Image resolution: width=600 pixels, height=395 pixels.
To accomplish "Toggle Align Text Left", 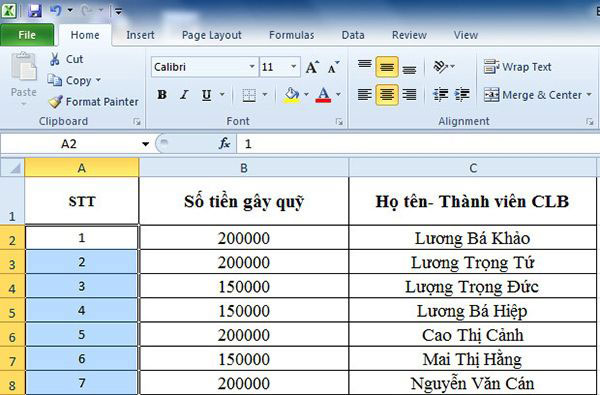I will tap(365, 95).
